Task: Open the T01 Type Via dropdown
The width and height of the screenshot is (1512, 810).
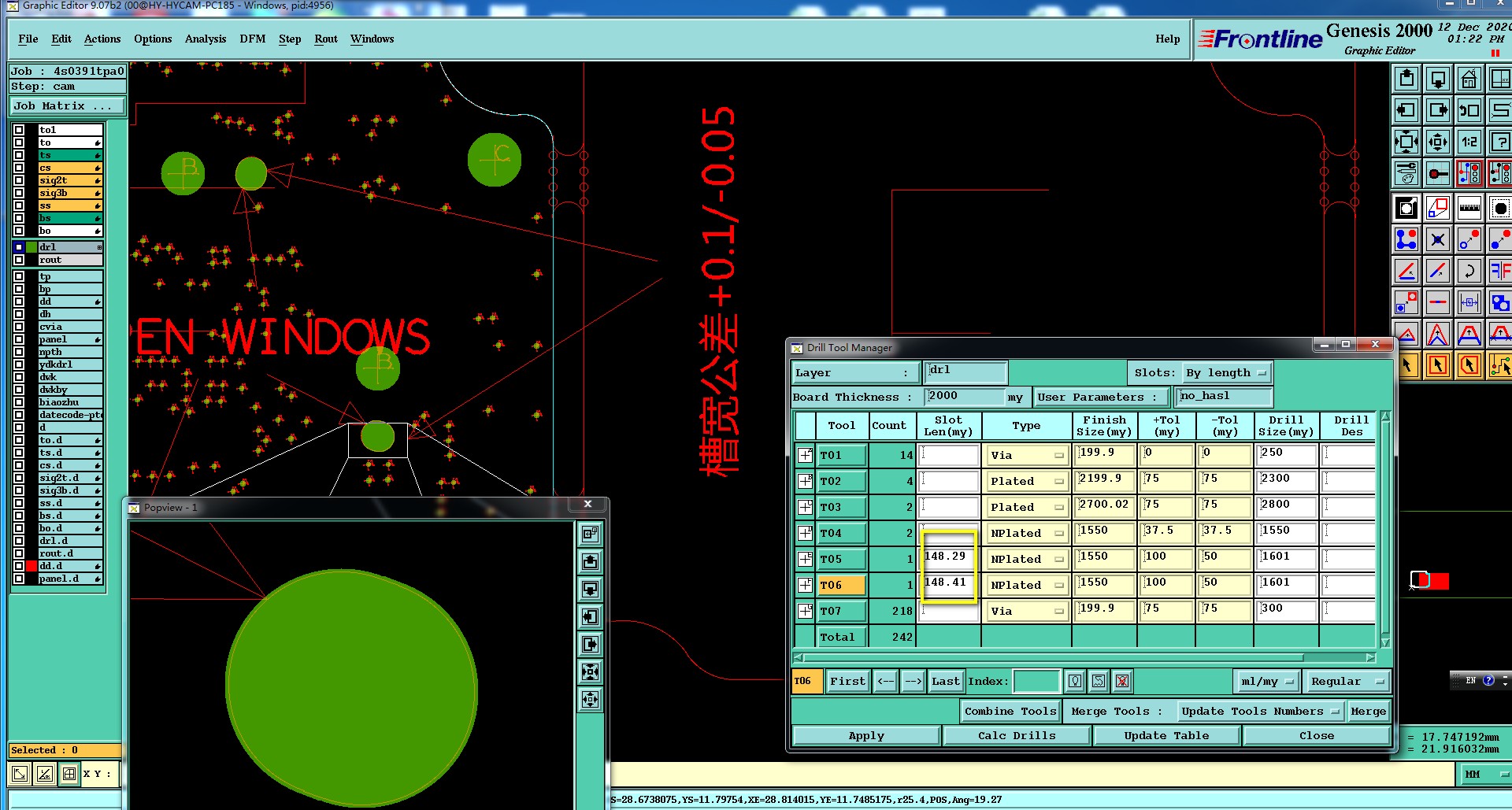Action: [1027, 455]
